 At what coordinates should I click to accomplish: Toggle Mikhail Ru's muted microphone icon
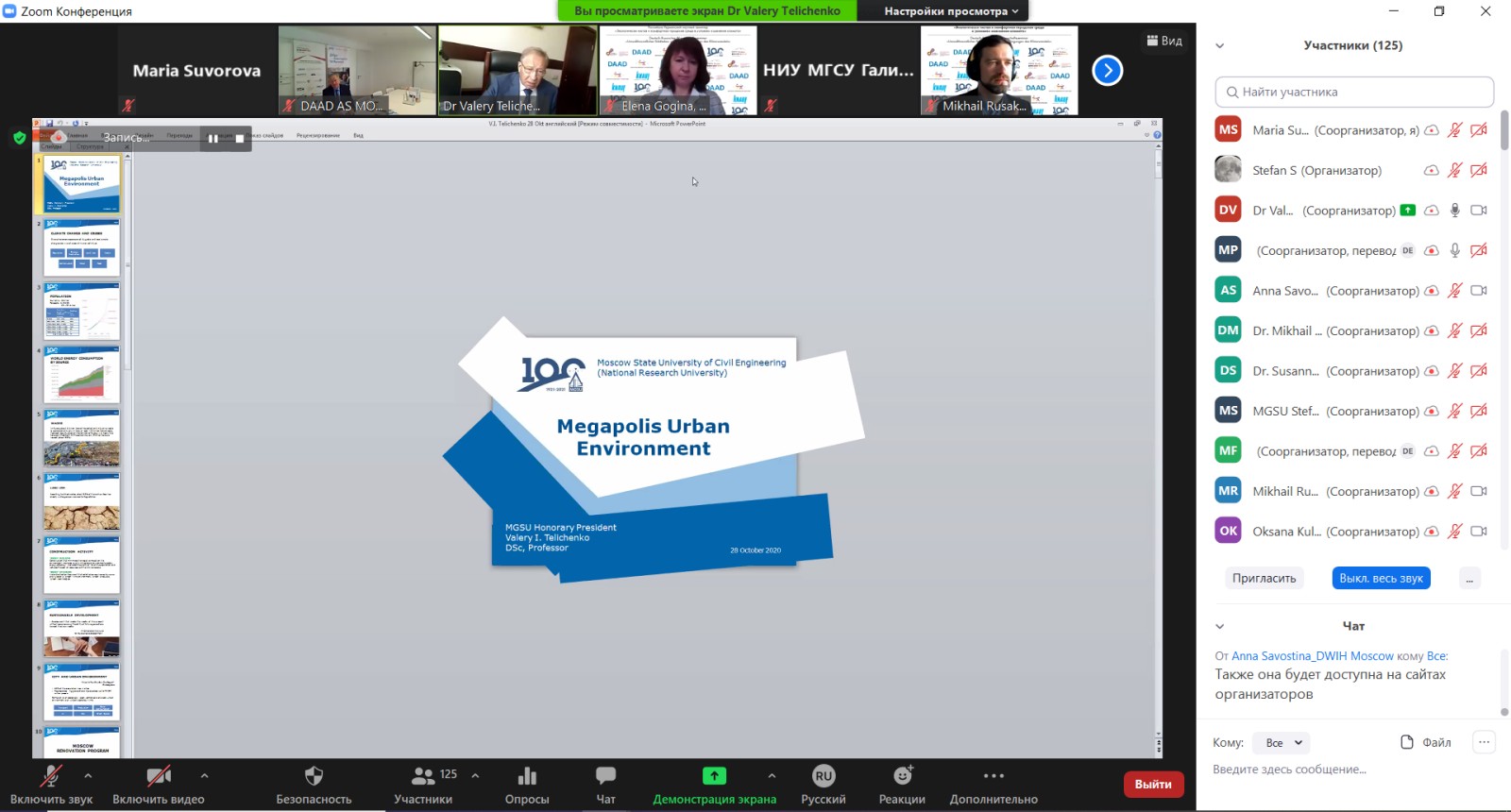[x=1455, y=491]
